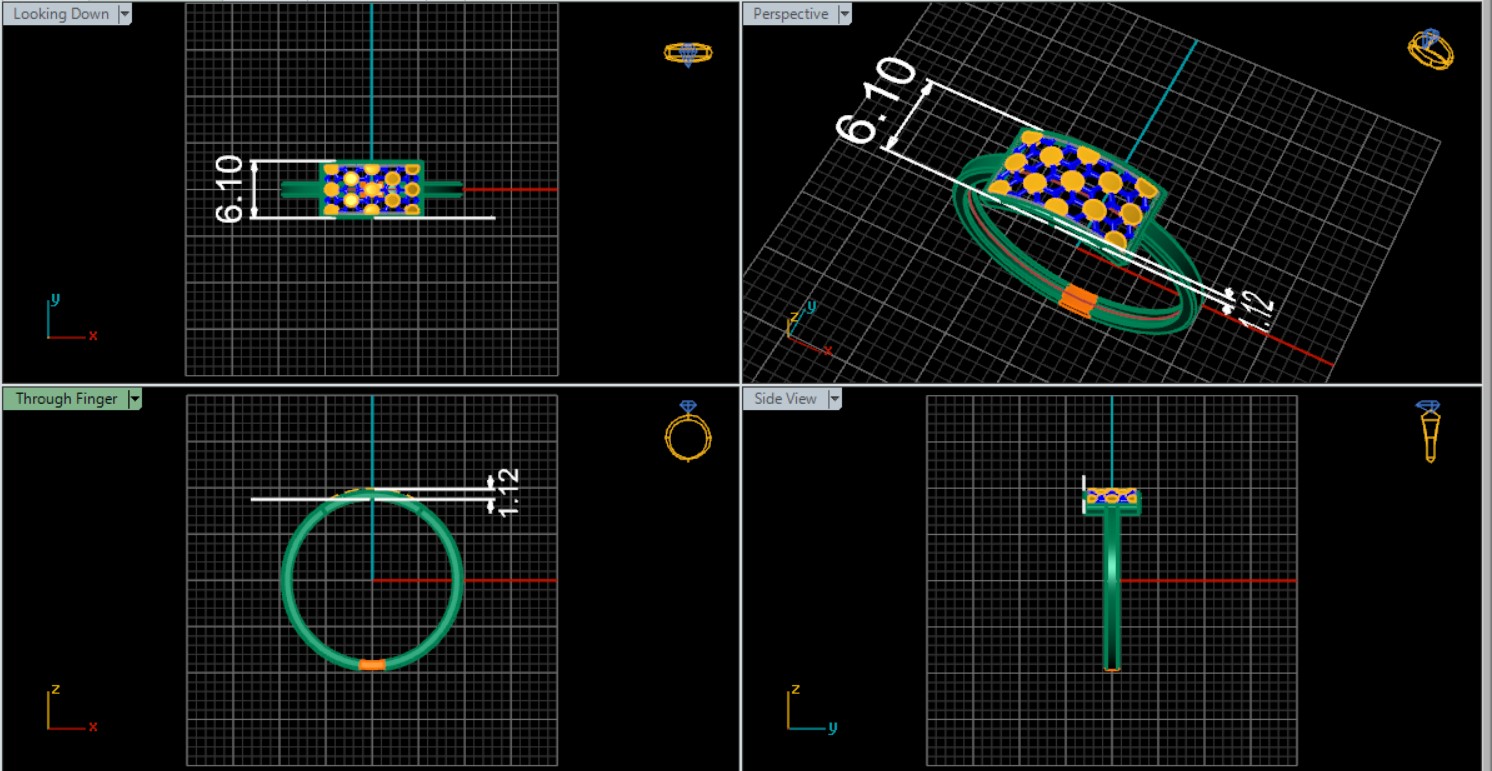This screenshot has width=1492, height=771.
Task: Select the Perspective viewport title
Action: coord(790,14)
